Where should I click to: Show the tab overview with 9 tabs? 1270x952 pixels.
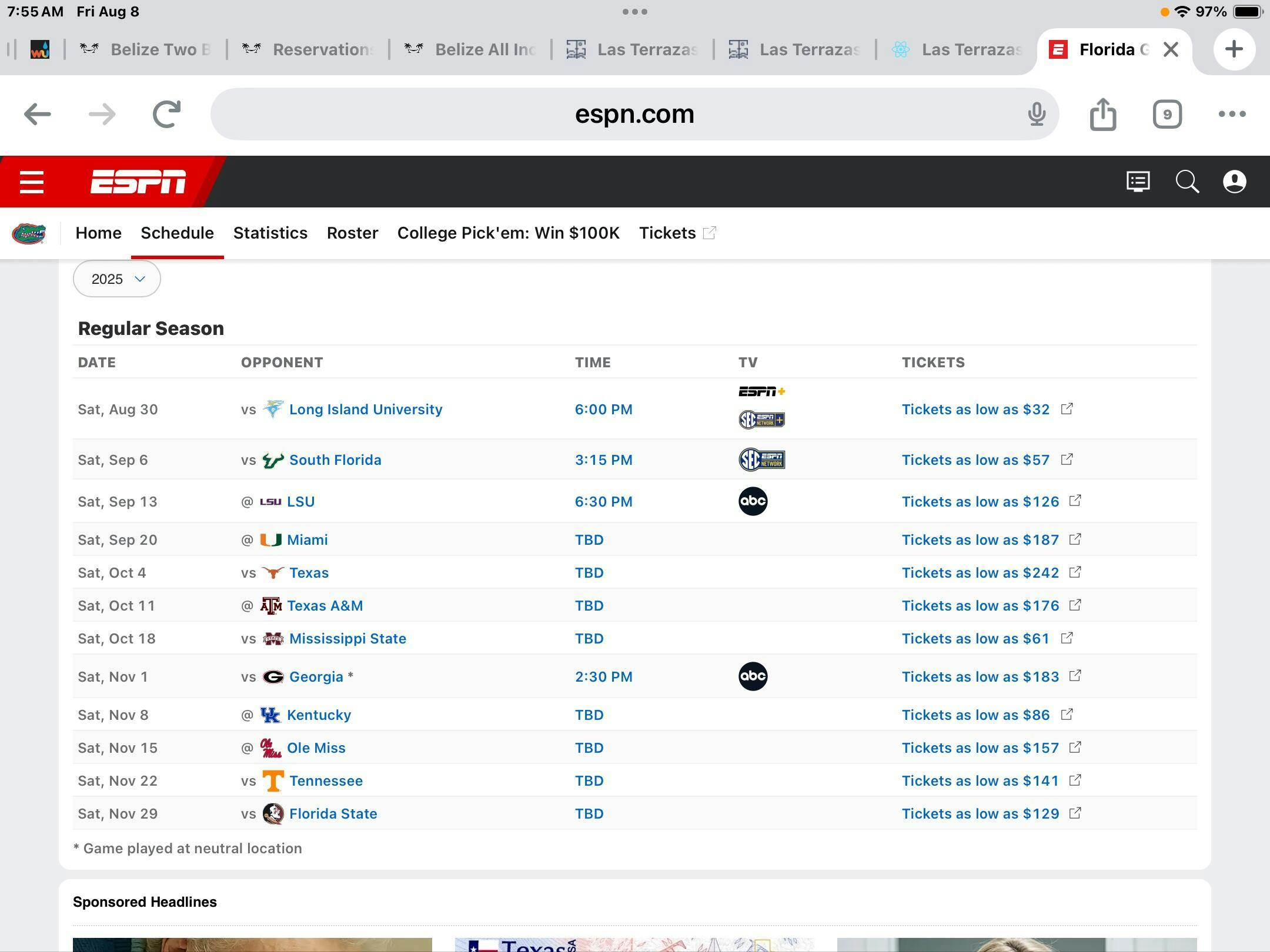[x=1167, y=114]
